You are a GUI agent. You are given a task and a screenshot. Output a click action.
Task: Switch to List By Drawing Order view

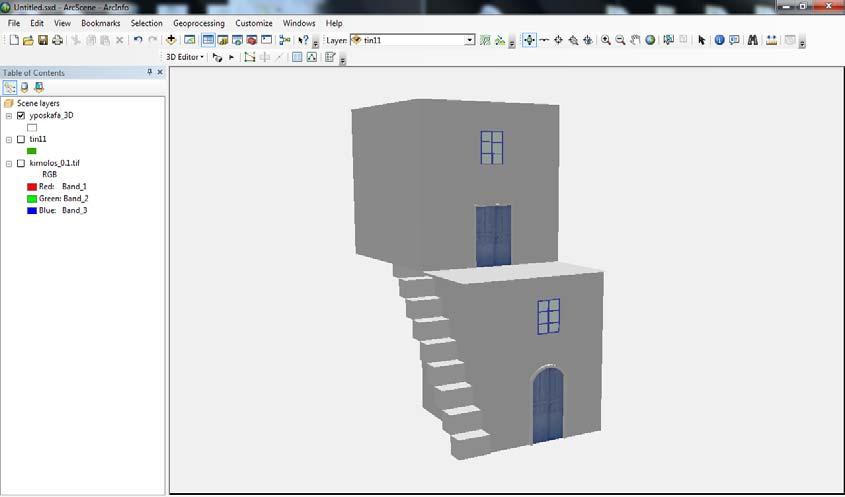coord(10,87)
